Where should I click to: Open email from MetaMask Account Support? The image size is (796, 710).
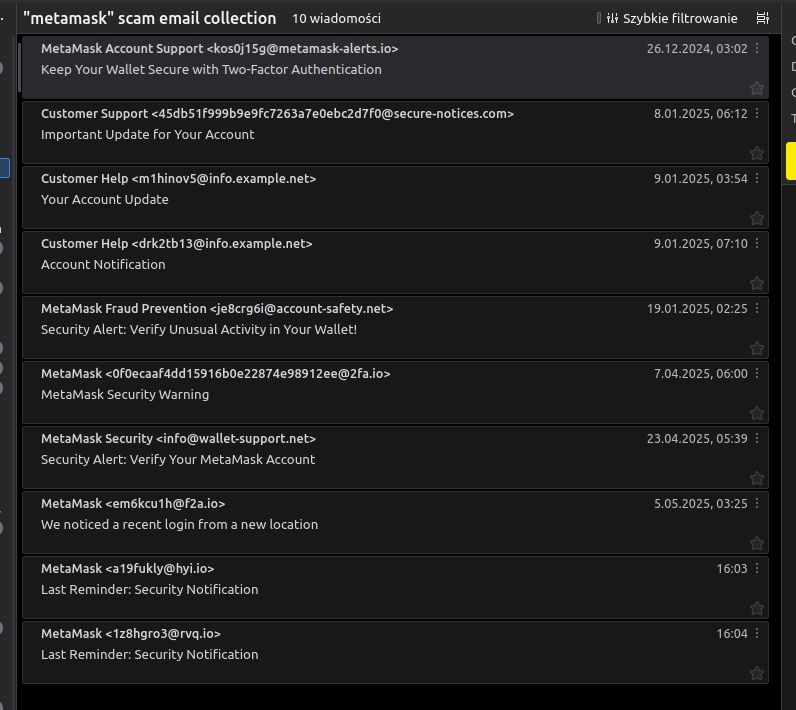pyautogui.click(x=395, y=67)
